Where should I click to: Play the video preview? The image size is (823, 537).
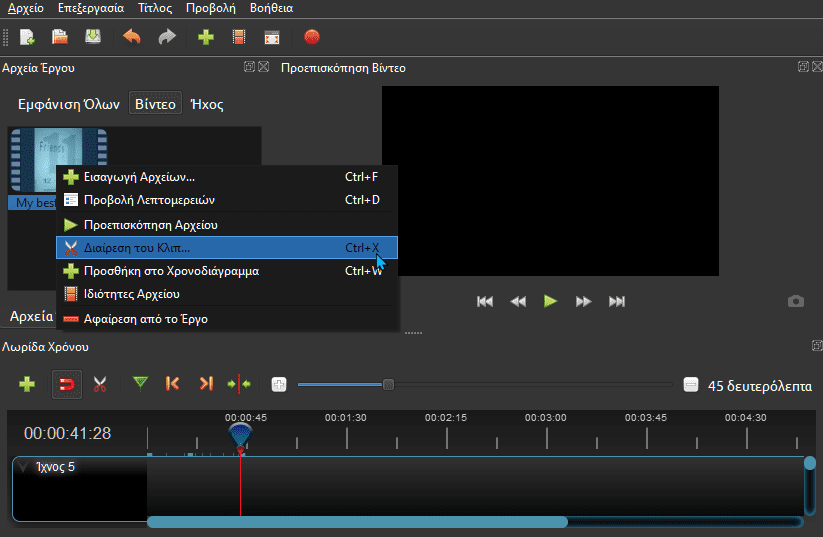(550, 301)
